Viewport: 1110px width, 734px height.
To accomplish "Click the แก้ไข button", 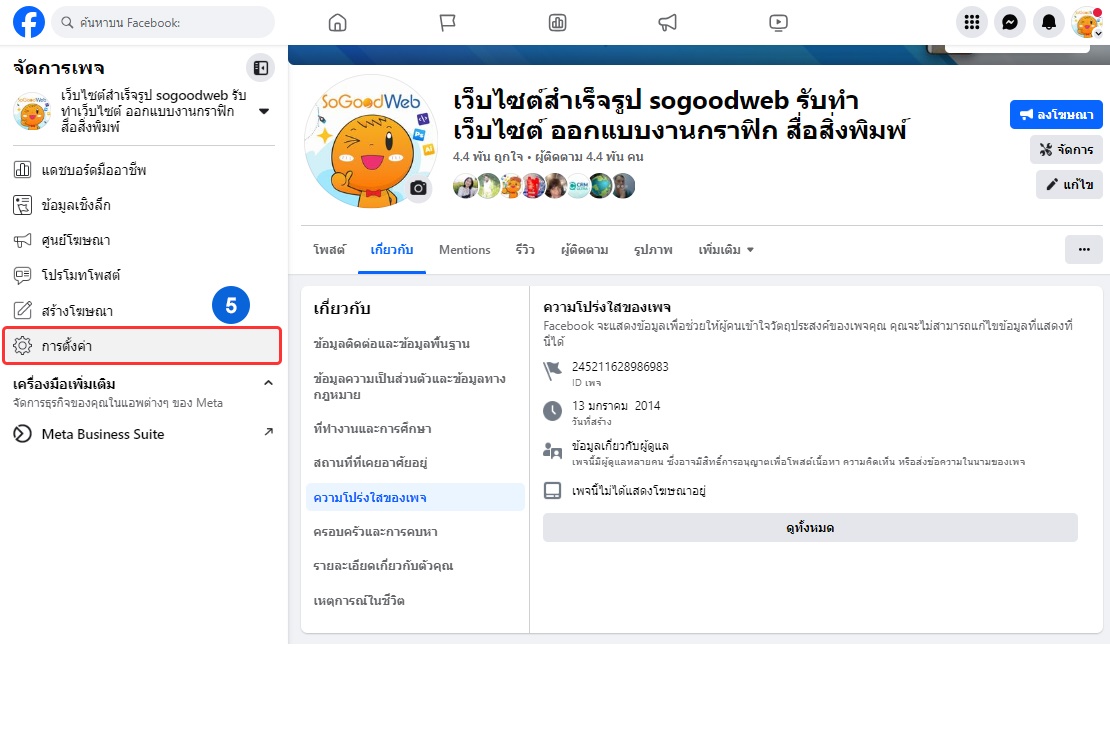I will tap(1069, 184).
